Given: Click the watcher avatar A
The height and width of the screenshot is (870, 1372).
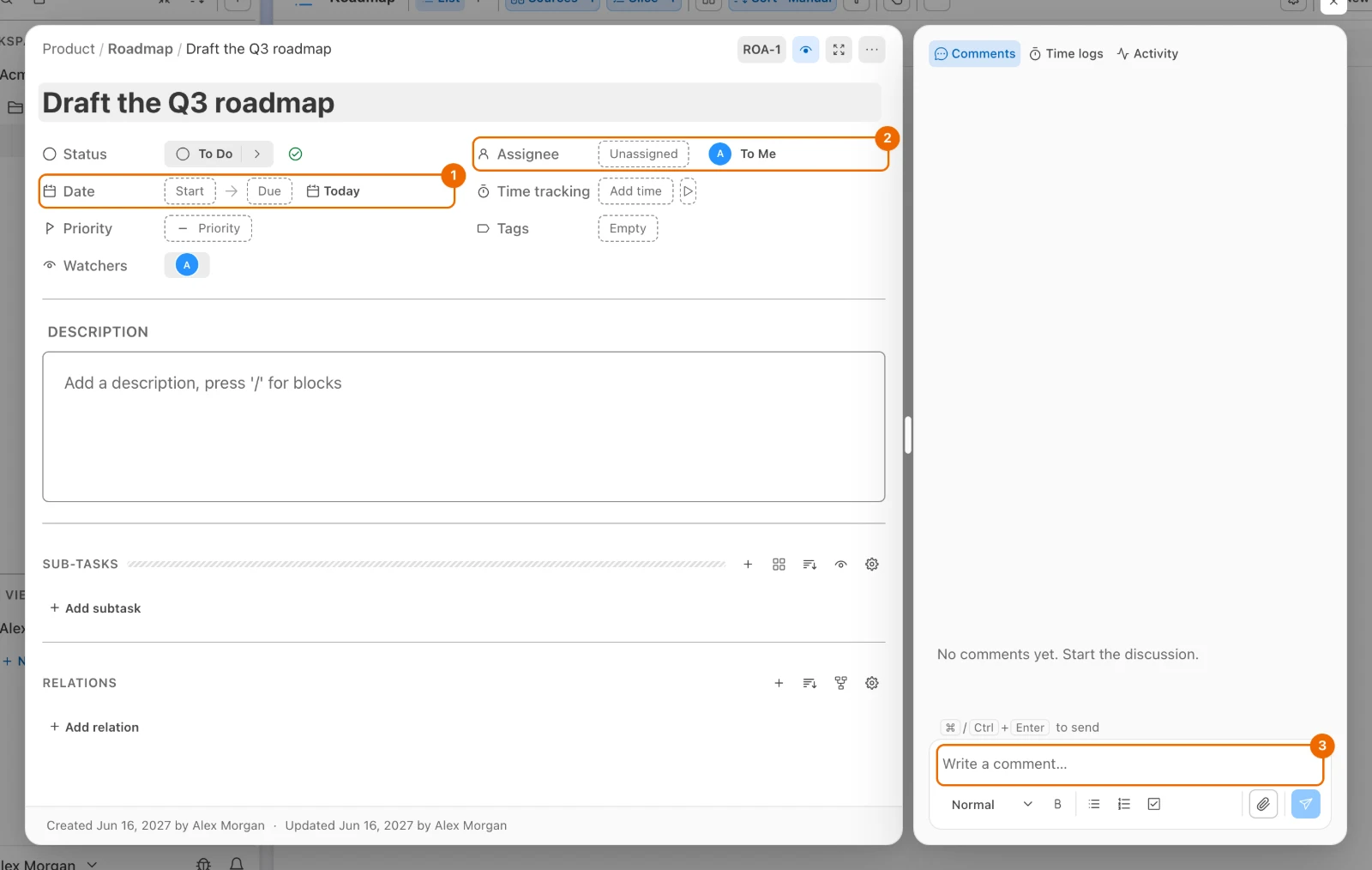Looking at the screenshot, I should pos(187,265).
